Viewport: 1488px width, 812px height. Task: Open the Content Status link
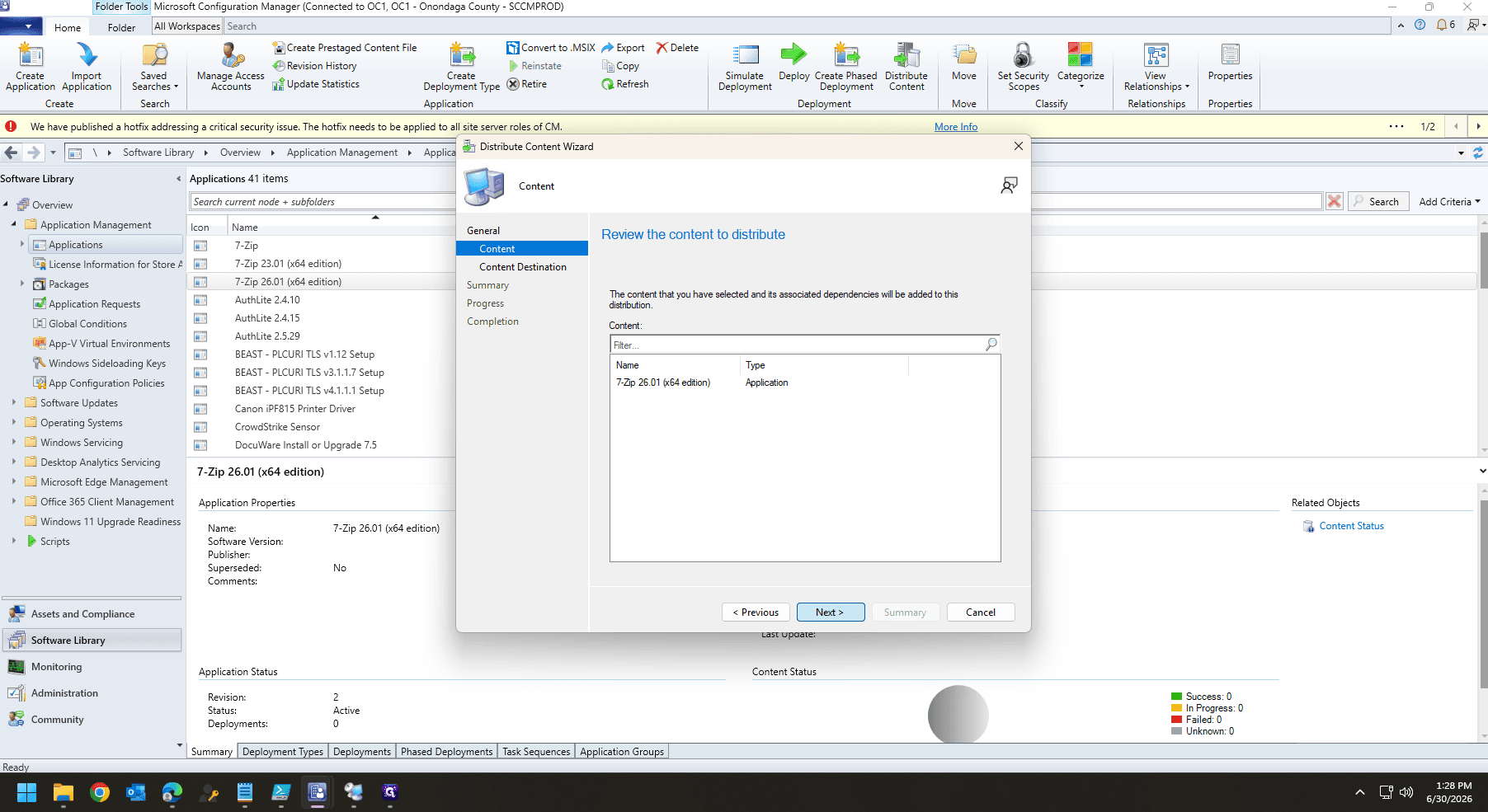point(1351,526)
